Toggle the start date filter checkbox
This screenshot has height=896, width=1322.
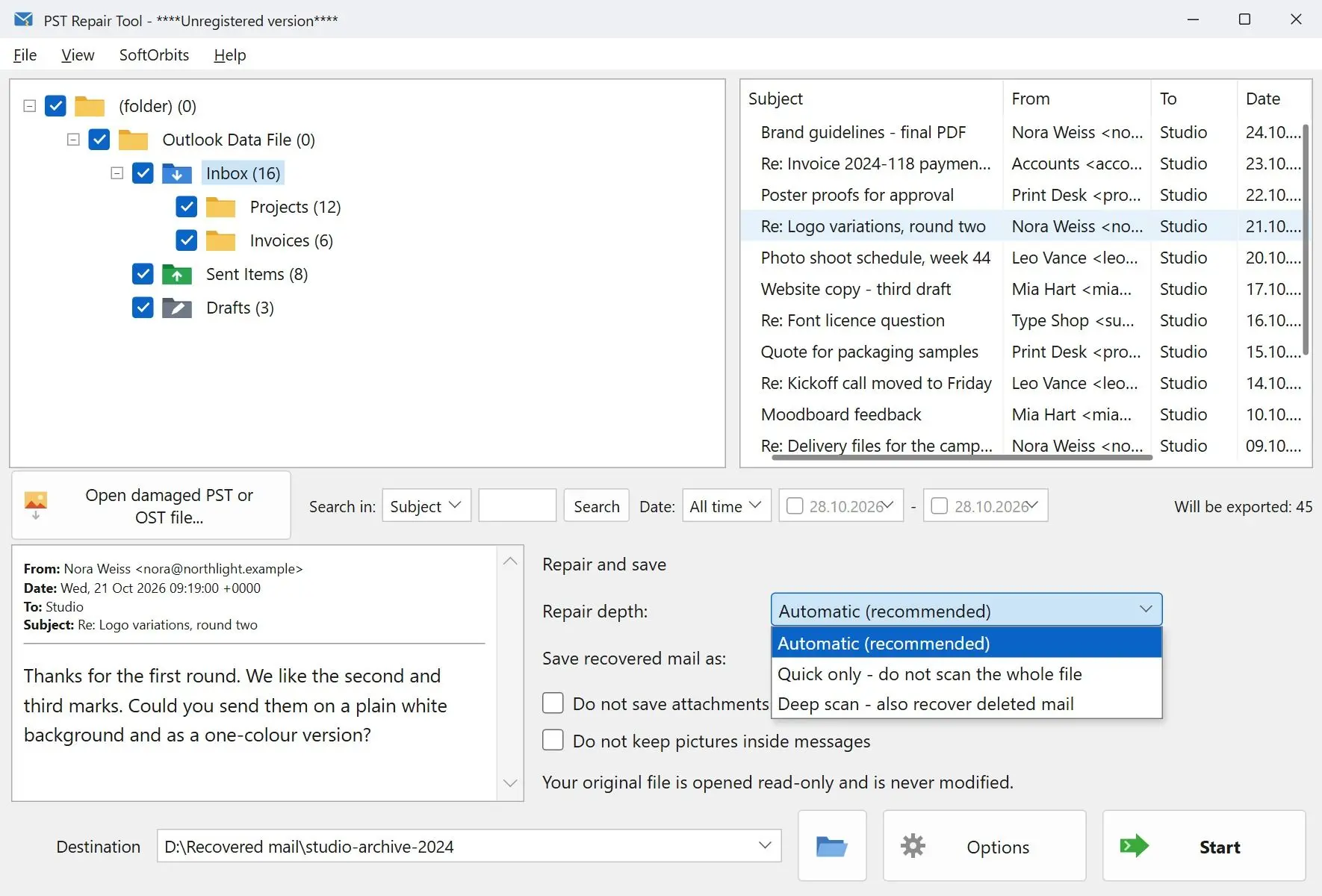(795, 506)
